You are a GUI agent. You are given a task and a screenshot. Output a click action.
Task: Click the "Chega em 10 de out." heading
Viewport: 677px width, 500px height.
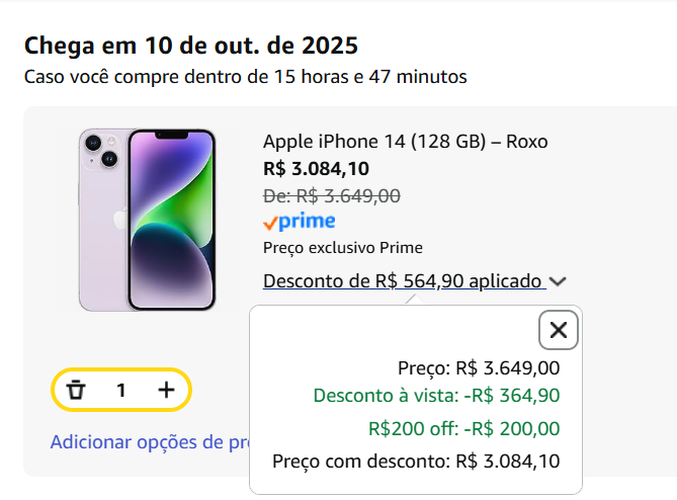point(191,45)
